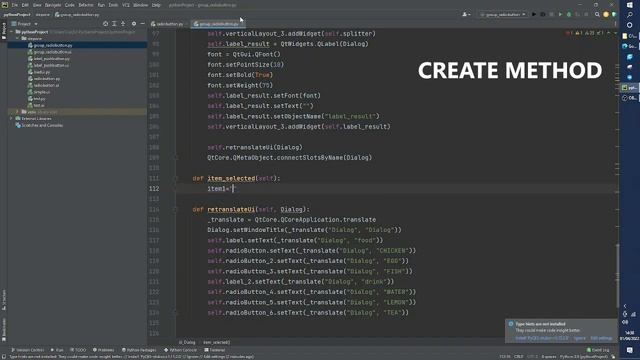
Task: Expand External Libraries node
Action: point(12,118)
